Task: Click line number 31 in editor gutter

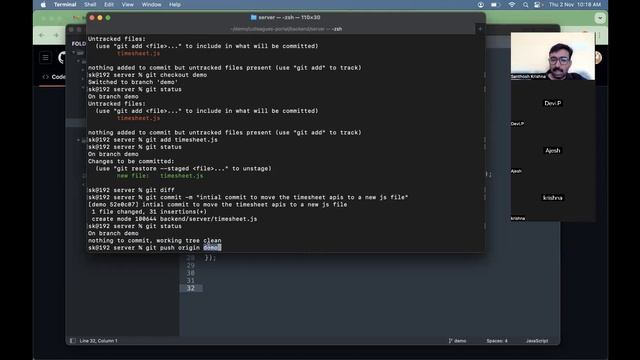Action: click(191, 280)
